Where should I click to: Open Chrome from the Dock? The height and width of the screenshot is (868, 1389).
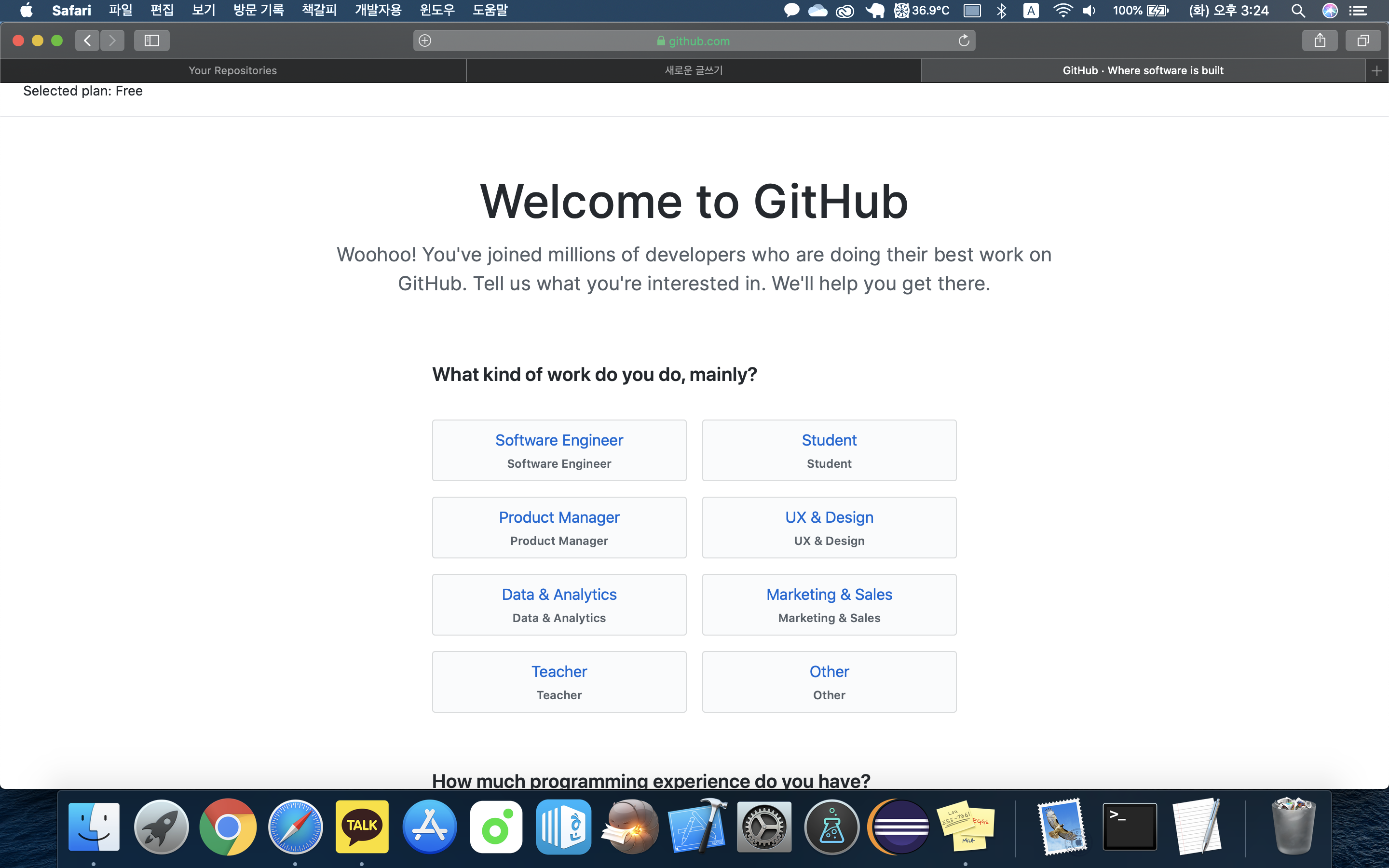[228, 827]
